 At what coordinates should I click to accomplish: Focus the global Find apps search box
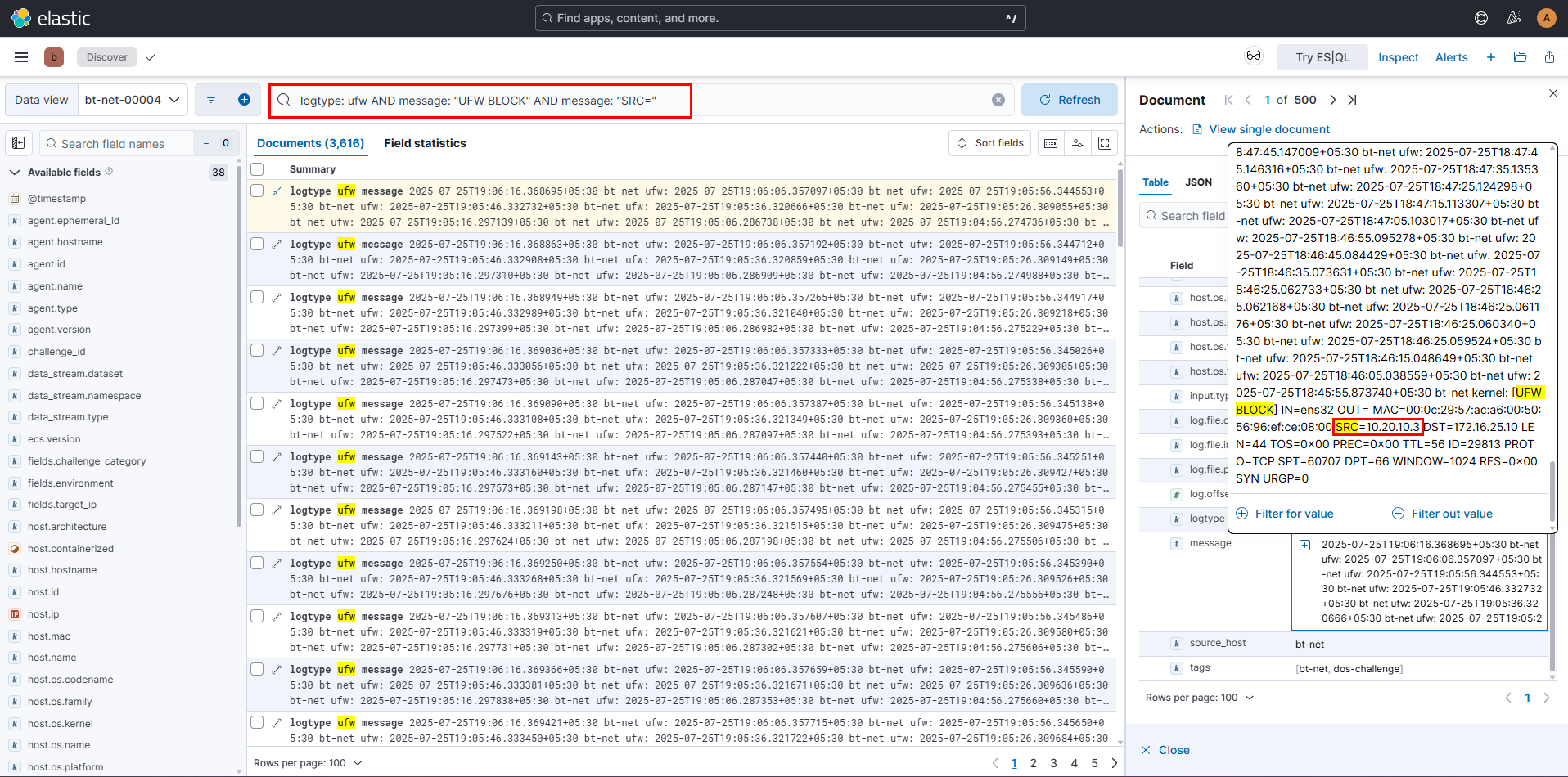coord(780,18)
